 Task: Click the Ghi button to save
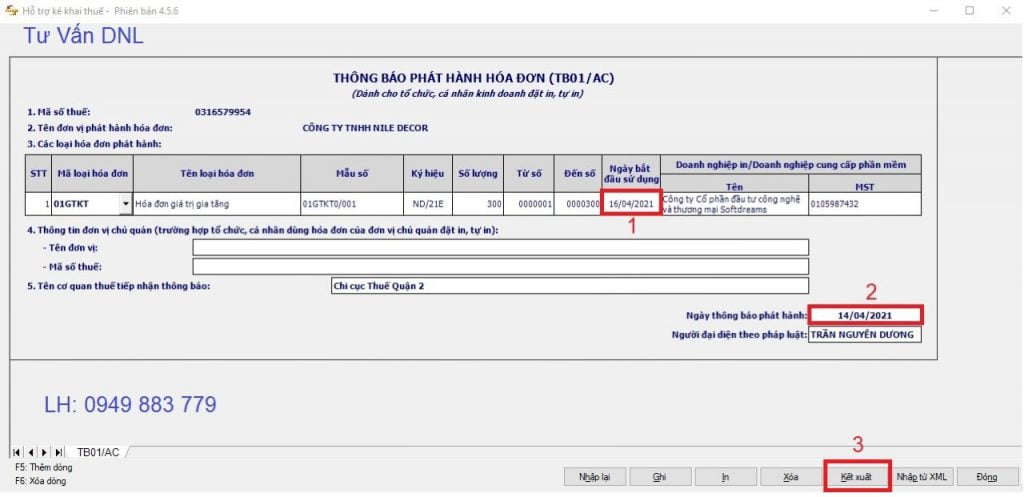pos(660,477)
